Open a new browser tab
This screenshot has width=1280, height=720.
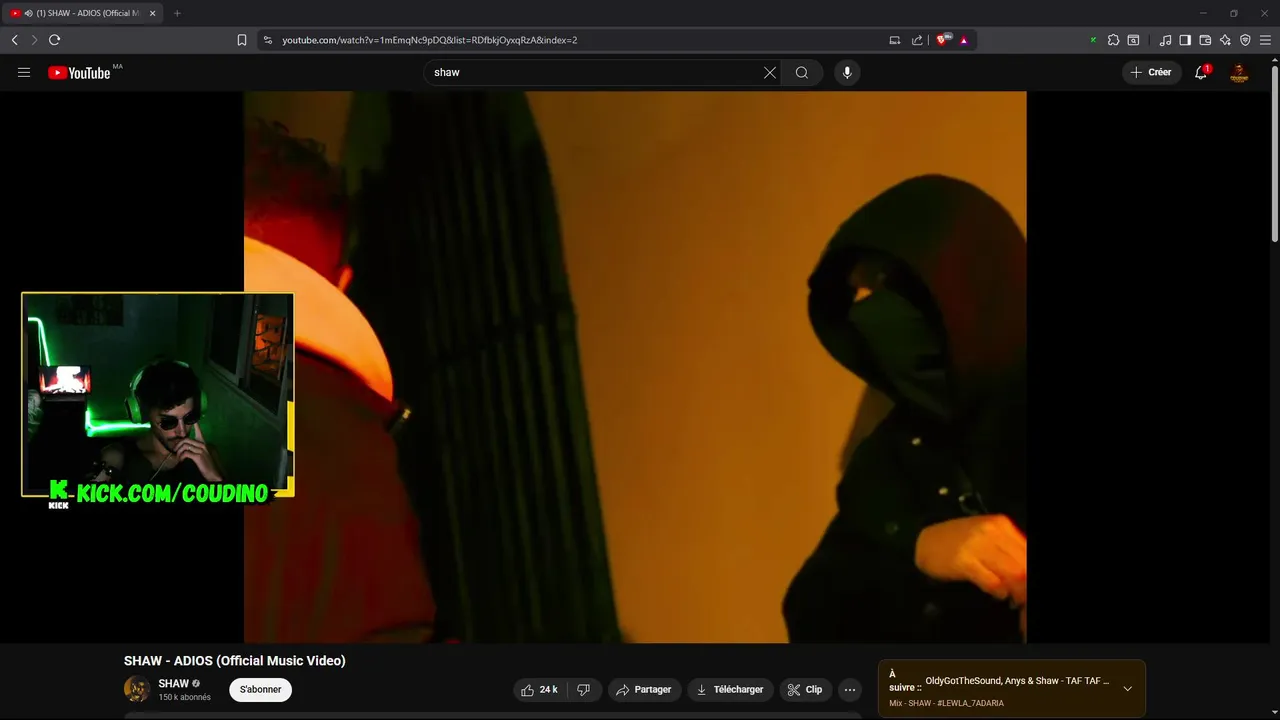177,13
